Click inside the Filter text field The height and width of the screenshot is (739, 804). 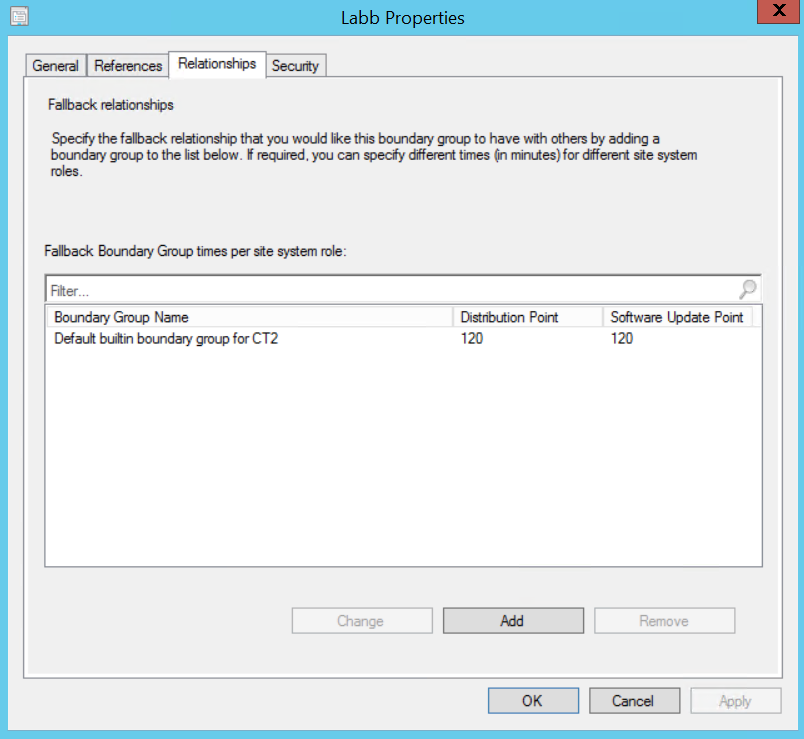click(x=390, y=290)
